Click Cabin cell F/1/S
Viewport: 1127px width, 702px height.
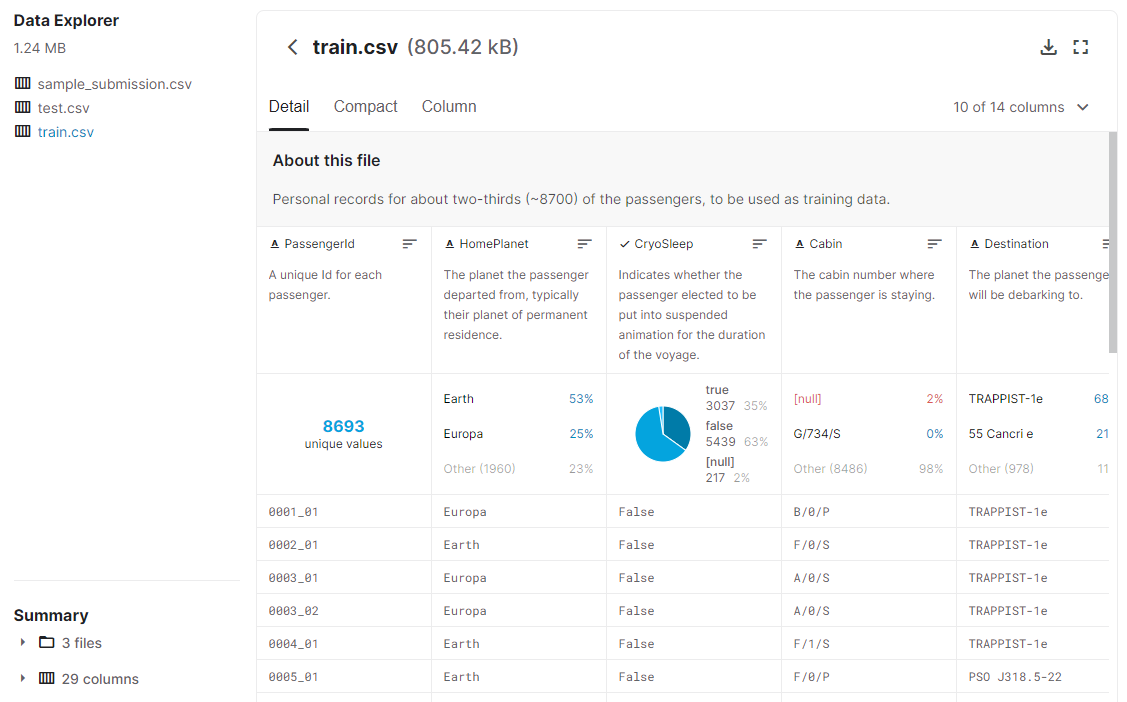point(811,644)
